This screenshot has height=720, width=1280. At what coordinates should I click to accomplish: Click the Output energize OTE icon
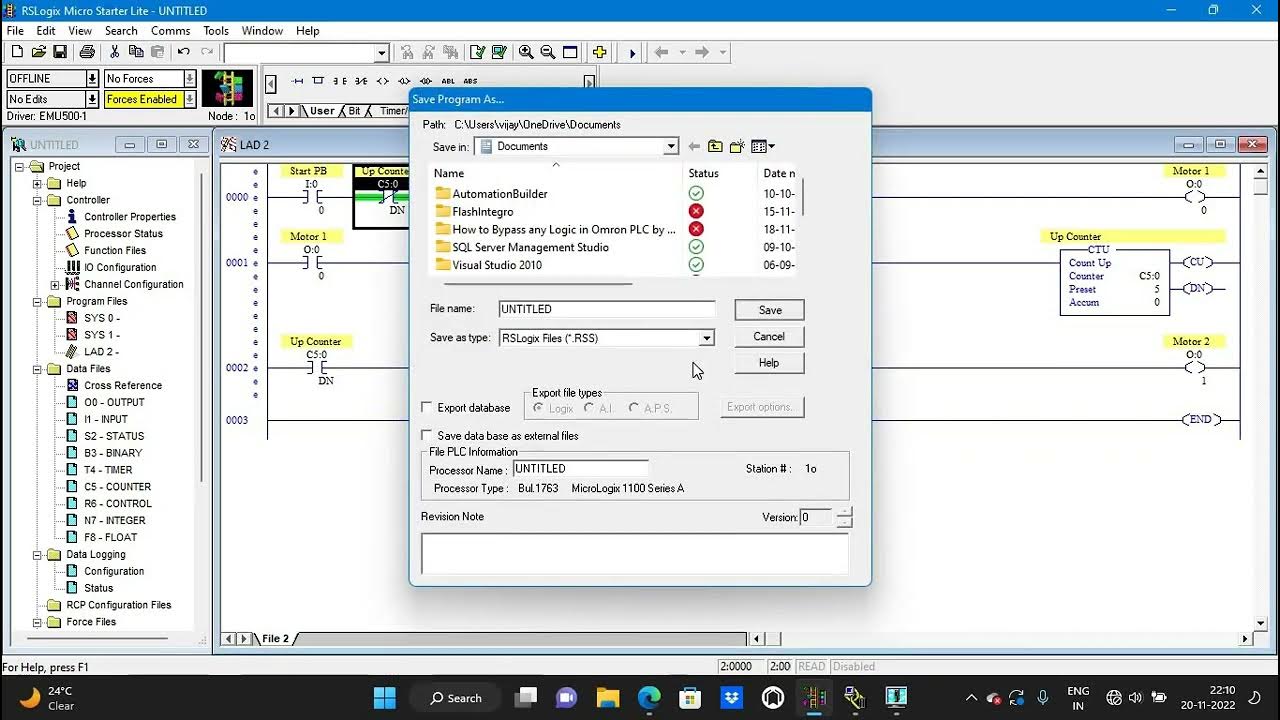[x=383, y=81]
